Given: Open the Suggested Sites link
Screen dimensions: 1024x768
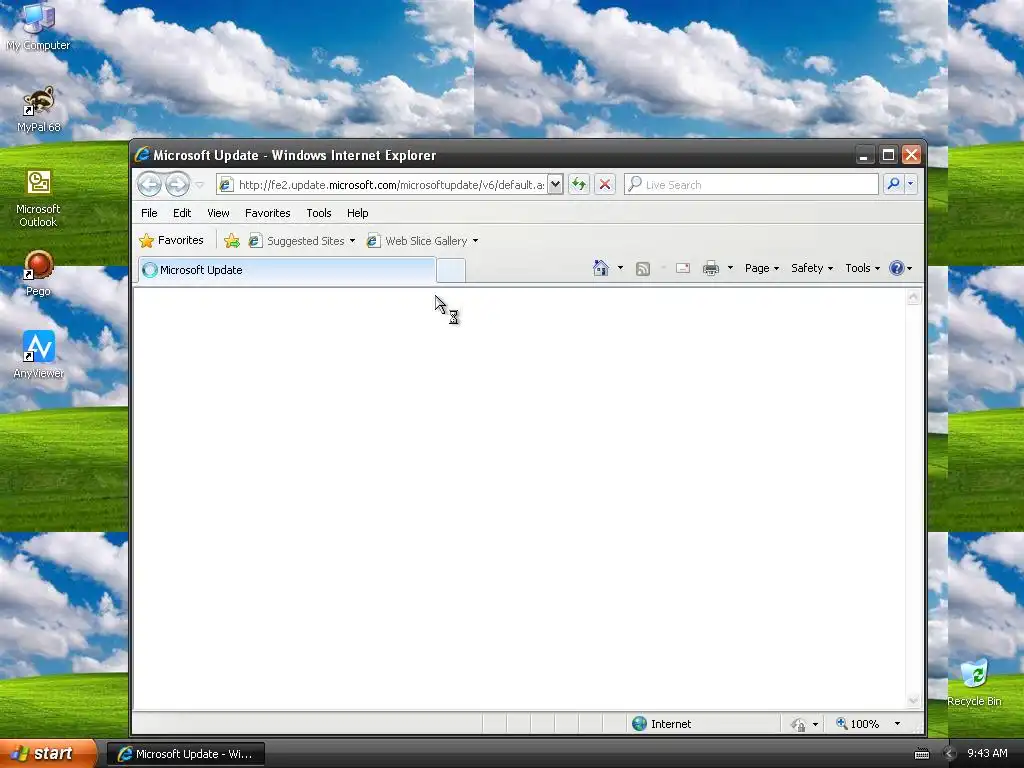Looking at the screenshot, I should coord(297,241).
